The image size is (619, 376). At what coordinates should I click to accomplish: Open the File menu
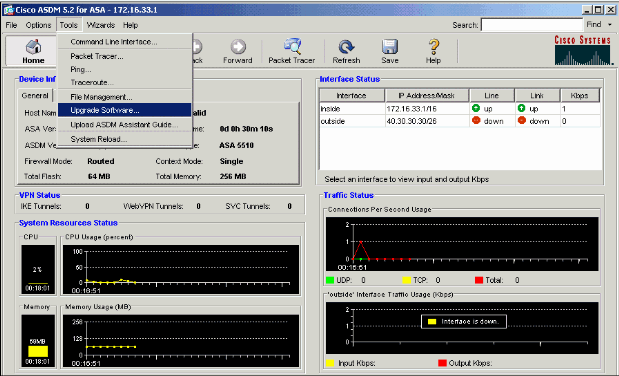point(11,25)
